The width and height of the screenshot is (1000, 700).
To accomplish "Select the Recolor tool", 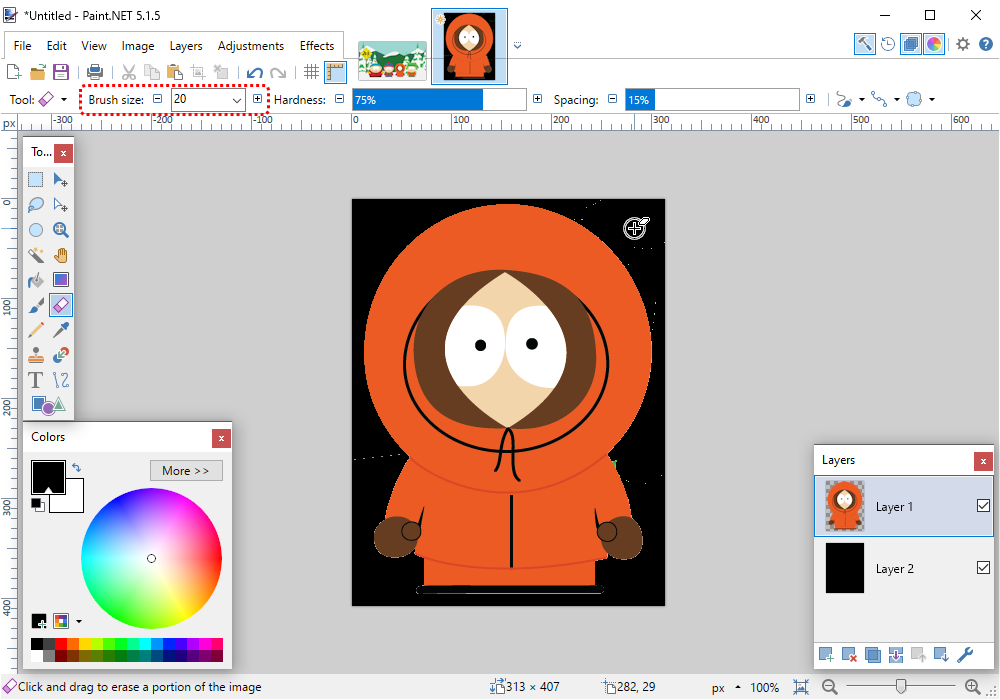I will tap(61, 355).
